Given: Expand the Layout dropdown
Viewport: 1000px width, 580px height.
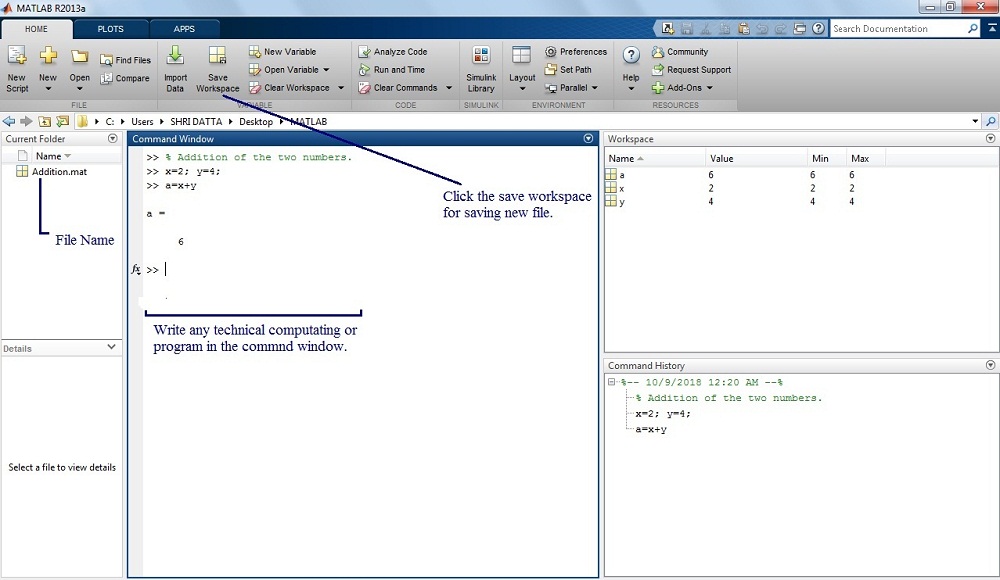Looking at the screenshot, I should 522,88.
